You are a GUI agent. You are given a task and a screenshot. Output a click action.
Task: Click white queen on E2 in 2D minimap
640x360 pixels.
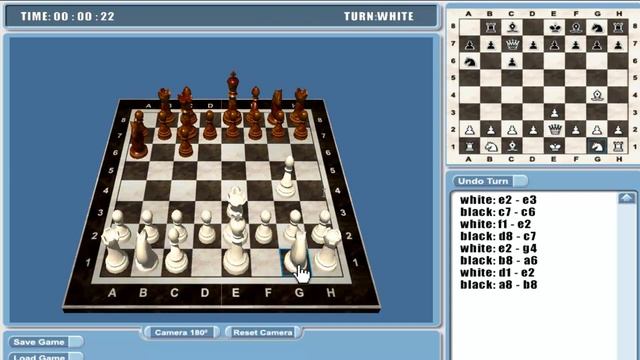pos(554,129)
